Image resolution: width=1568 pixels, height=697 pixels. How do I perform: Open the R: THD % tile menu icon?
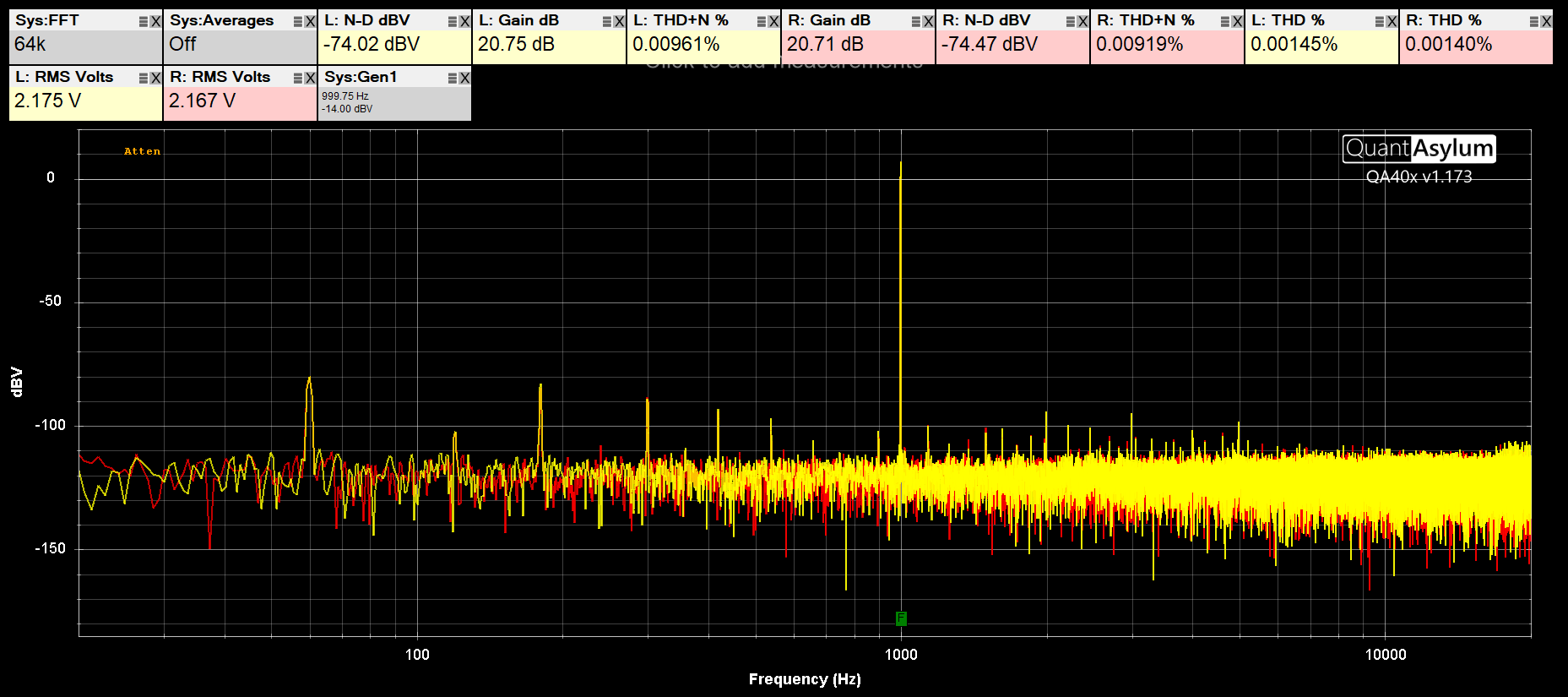(1534, 21)
